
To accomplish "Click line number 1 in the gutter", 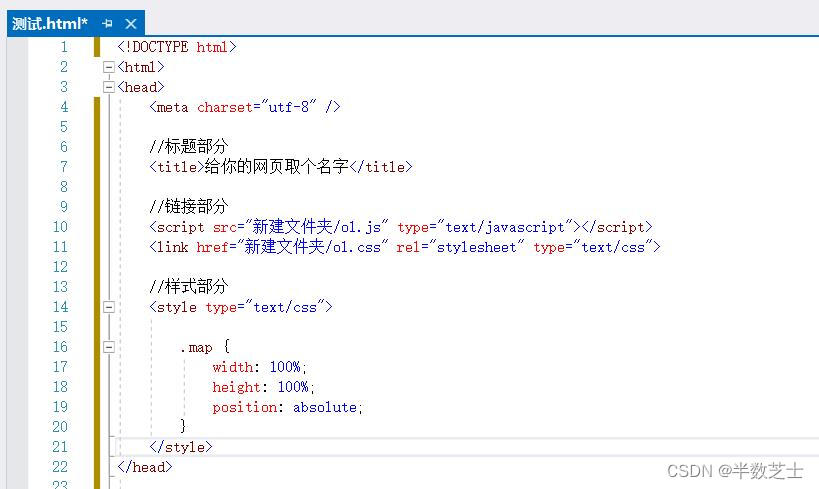I will coord(64,47).
